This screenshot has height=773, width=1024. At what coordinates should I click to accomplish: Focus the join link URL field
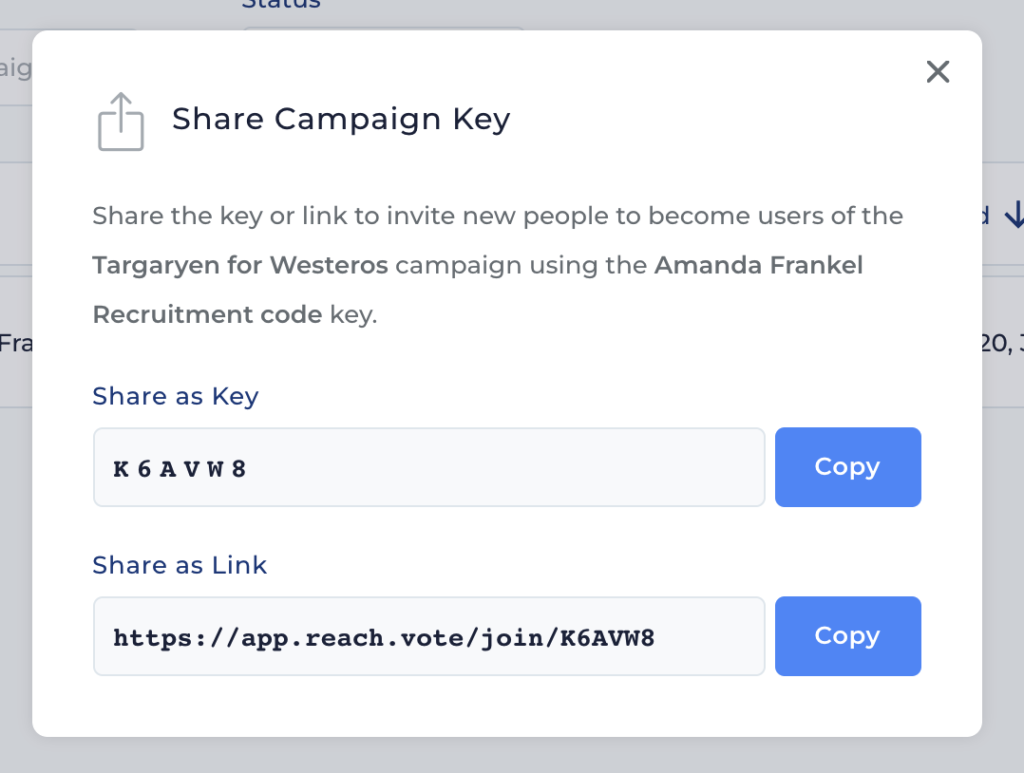coord(429,637)
